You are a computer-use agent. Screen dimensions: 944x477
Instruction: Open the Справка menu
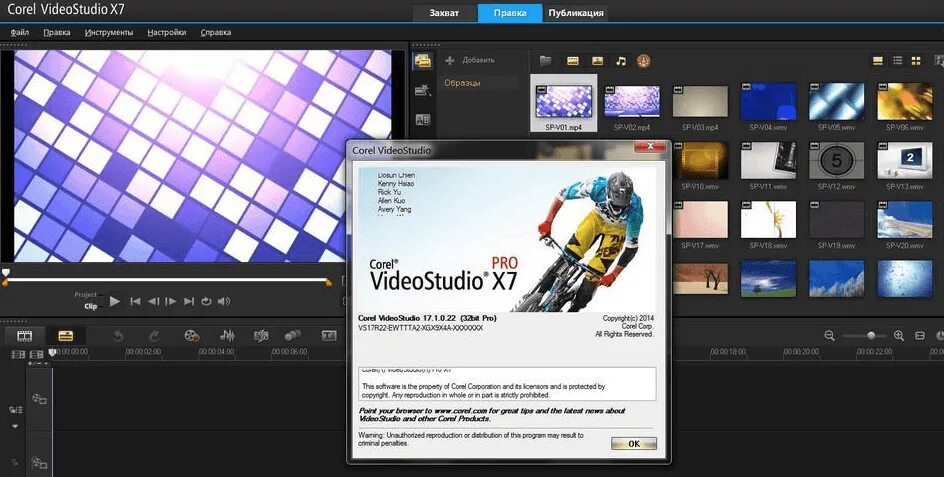(x=216, y=33)
